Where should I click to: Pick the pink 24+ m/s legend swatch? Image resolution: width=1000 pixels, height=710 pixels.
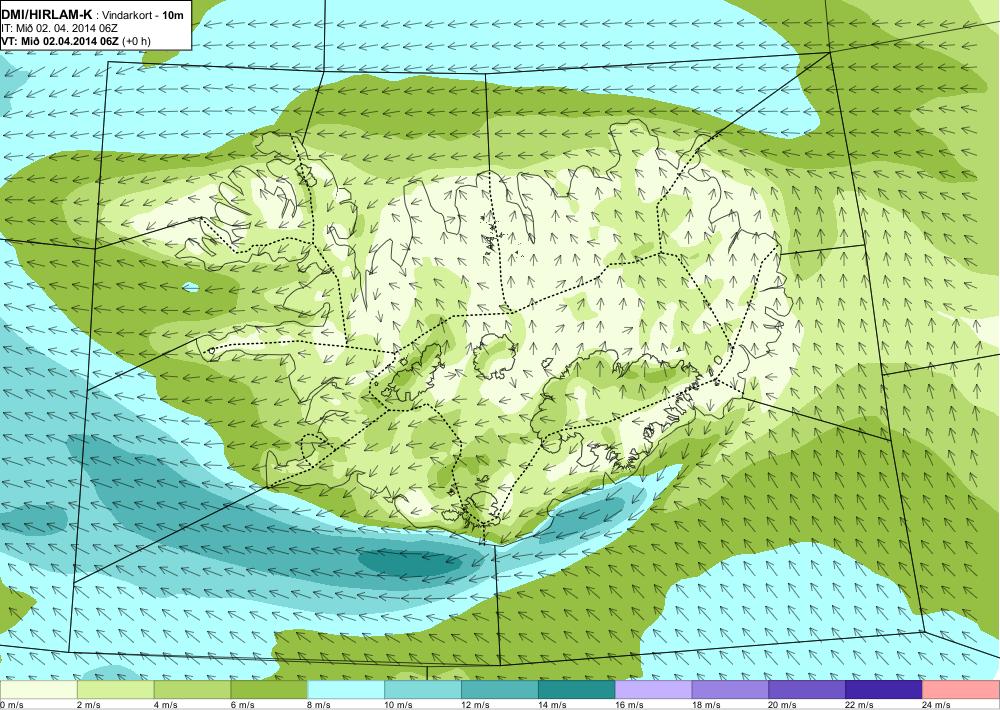pyautogui.click(x=960, y=690)
